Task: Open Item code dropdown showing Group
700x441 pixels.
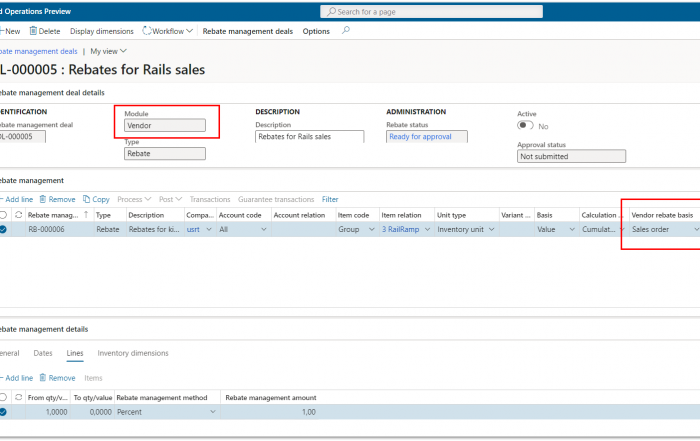Action: (371, 229)
